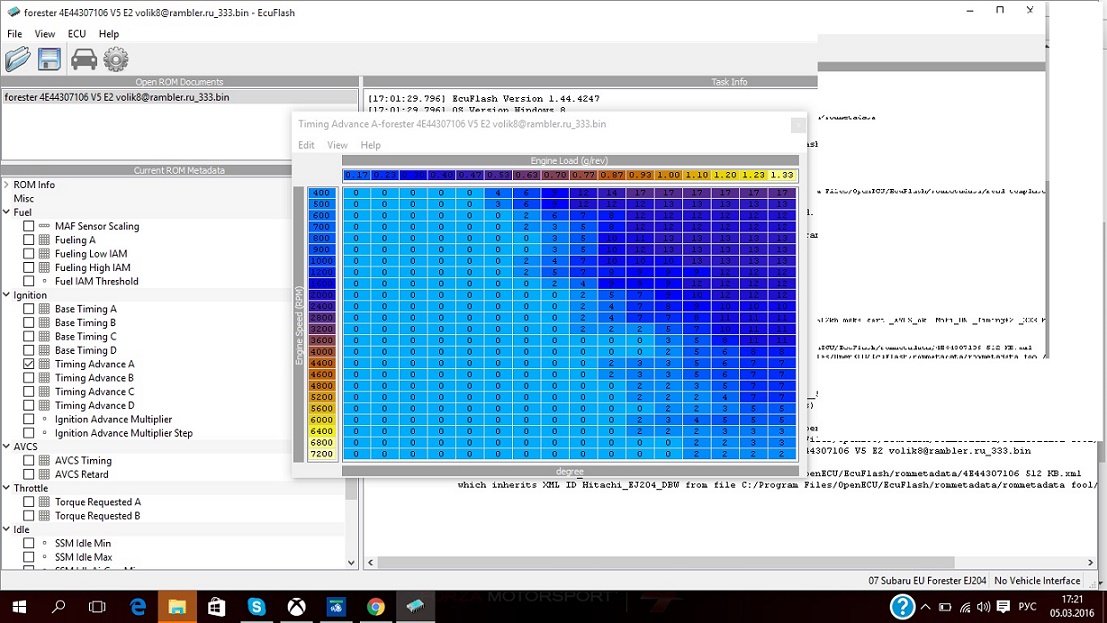Screen dimensions: 1107x623
Task: Open the Edit menu in table window
Action: point(306,145)
